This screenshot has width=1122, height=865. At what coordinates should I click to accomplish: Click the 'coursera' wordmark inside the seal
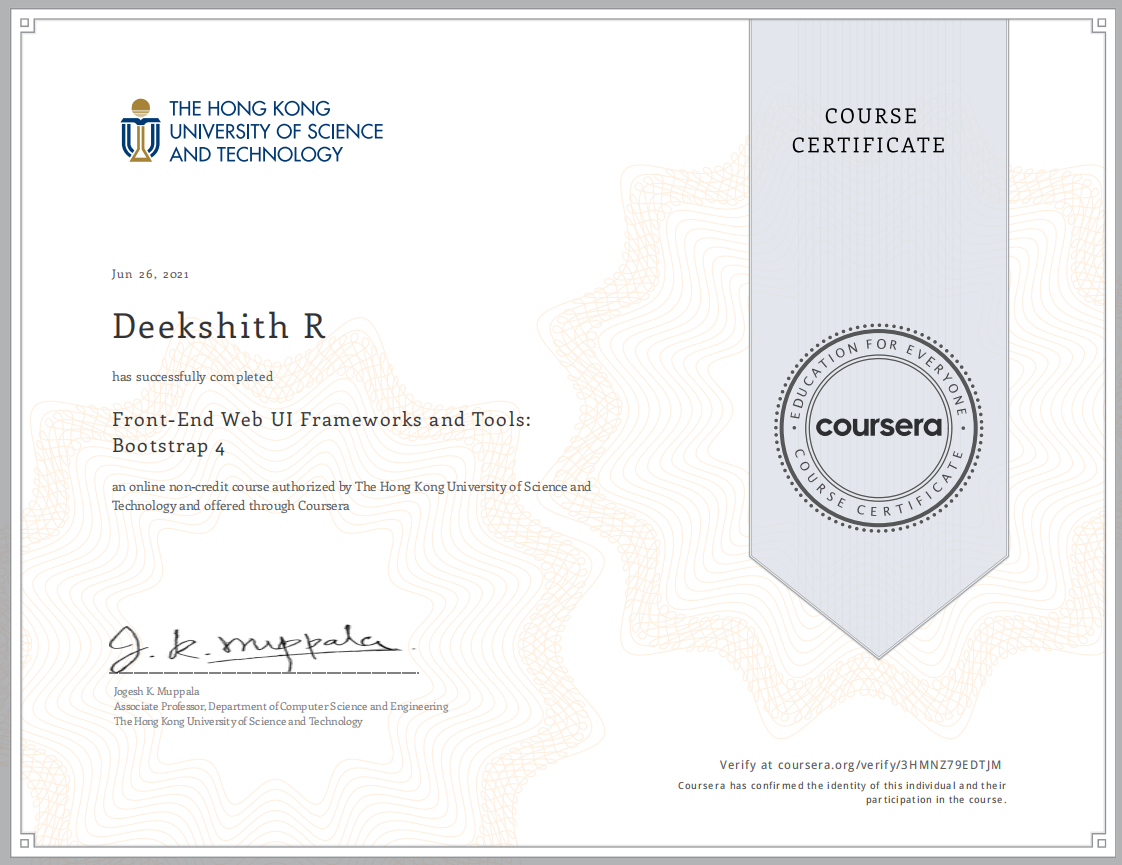(x=879, y=426)
